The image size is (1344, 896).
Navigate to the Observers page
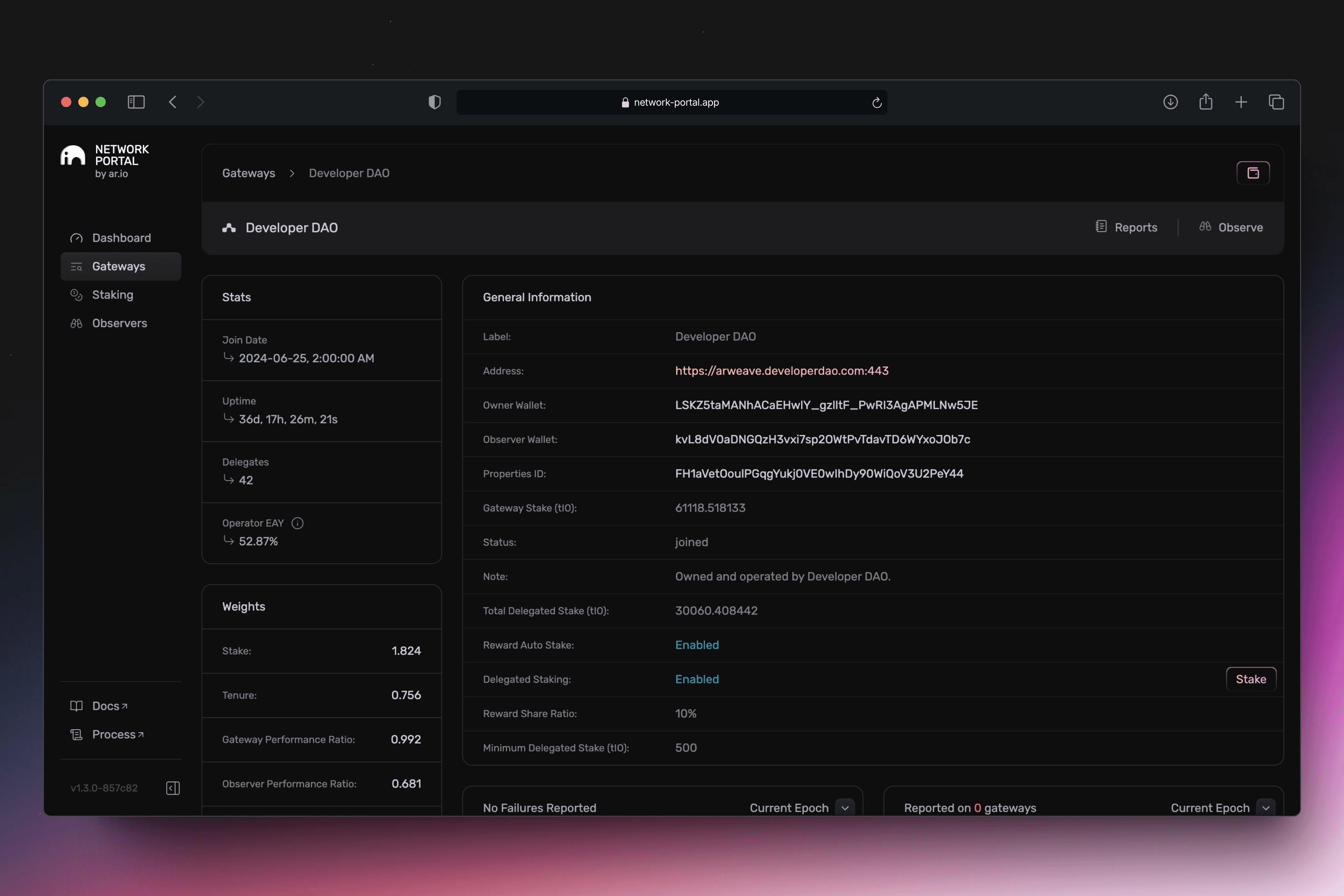[119, 323]
